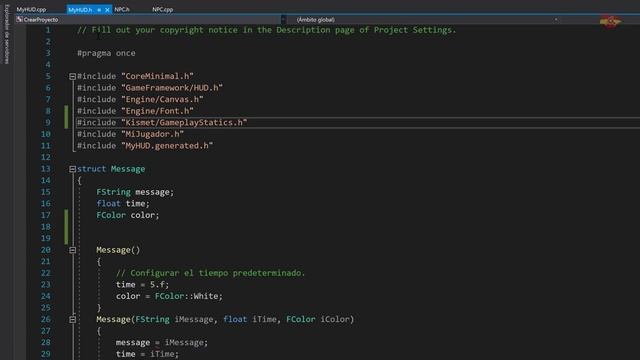
Task: Click line number 1 in the gutter
Action: [x=48, y=30]
